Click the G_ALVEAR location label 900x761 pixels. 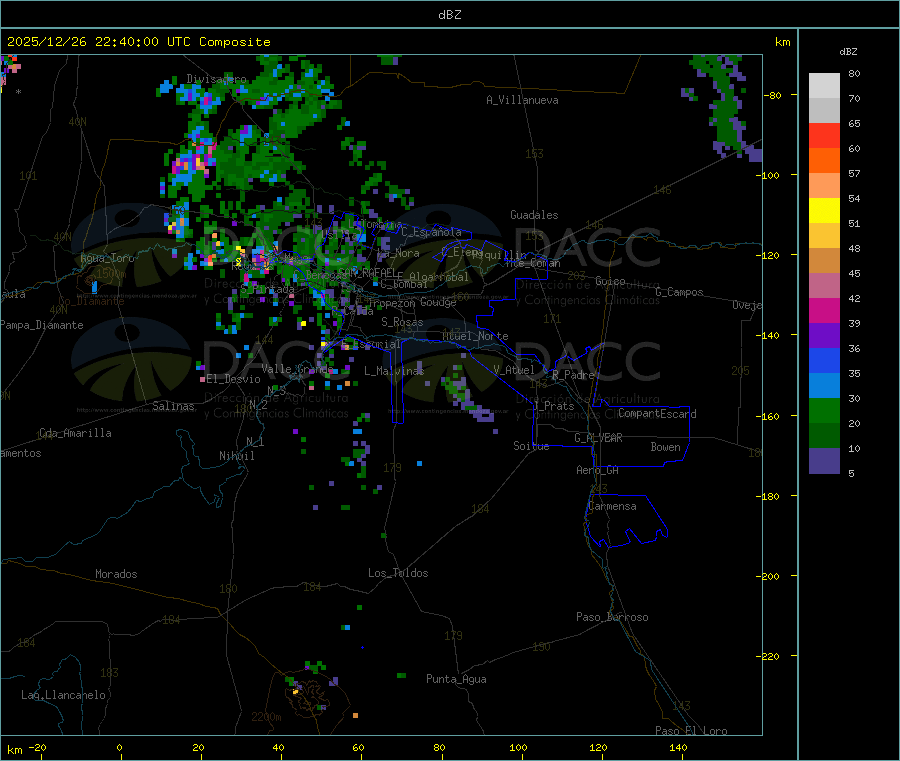(599, 438)
